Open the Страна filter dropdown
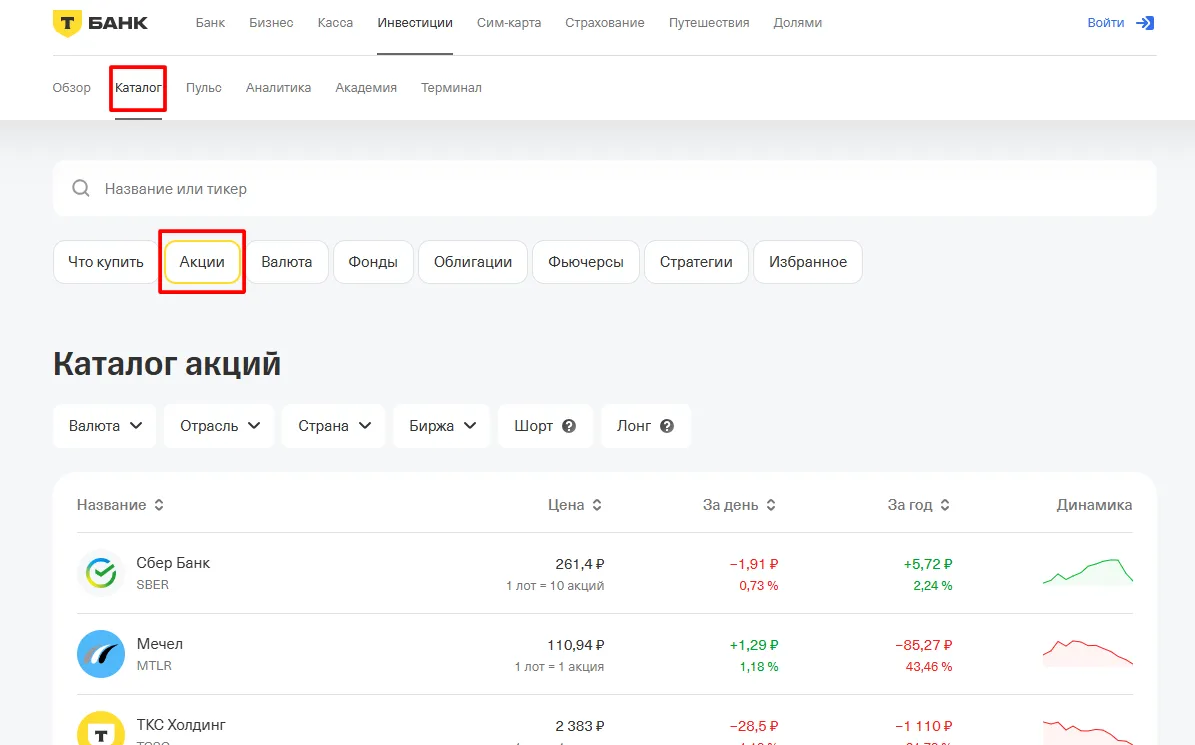The width and height of the screenshot is (1195, 745). (333, 425)
